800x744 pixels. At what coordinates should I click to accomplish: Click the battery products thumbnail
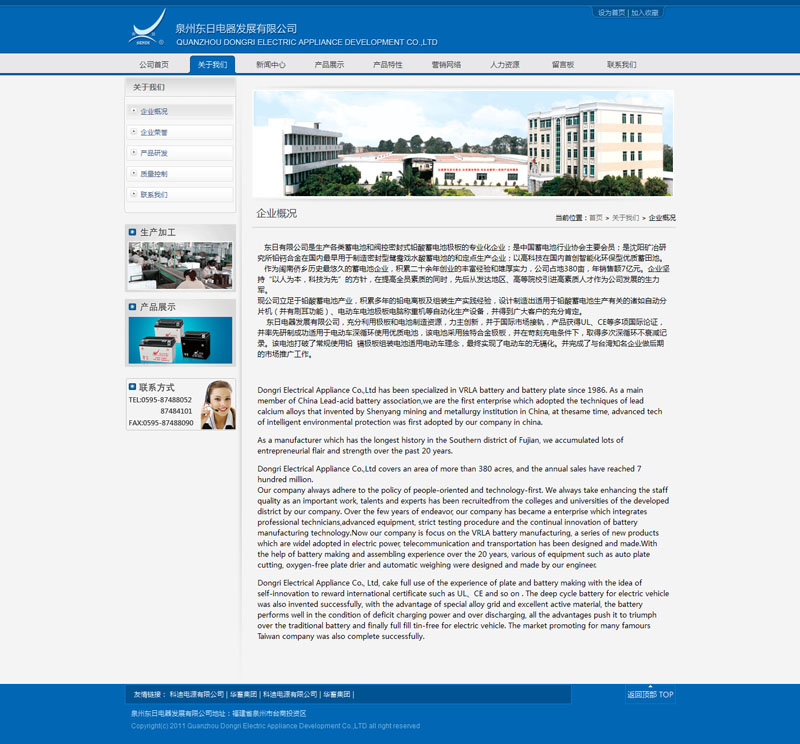tap(180, 340)
